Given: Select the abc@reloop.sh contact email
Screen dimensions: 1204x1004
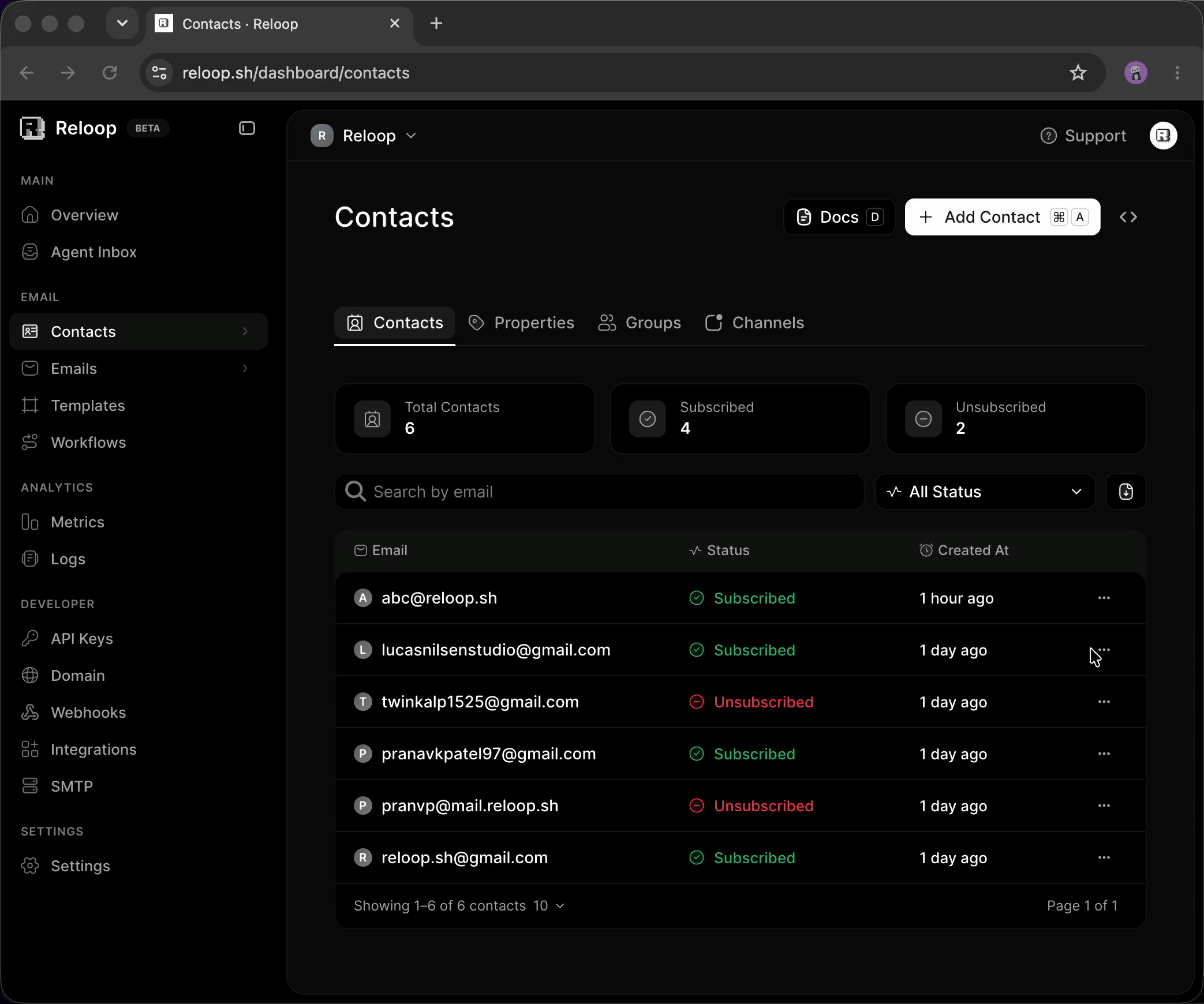Looking at the screenshot, I should 439,598.
